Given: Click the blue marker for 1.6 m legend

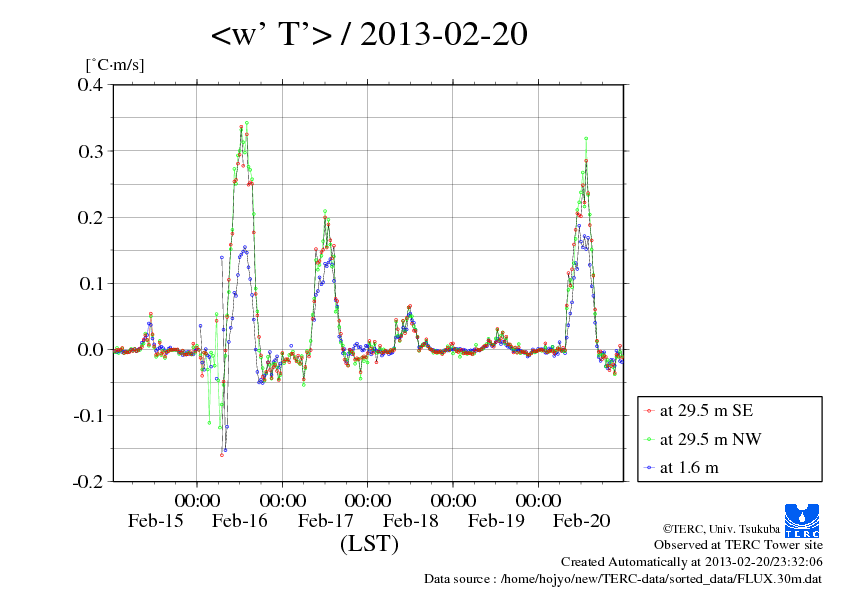Looking at the screenshot, I should click(649, 468).
